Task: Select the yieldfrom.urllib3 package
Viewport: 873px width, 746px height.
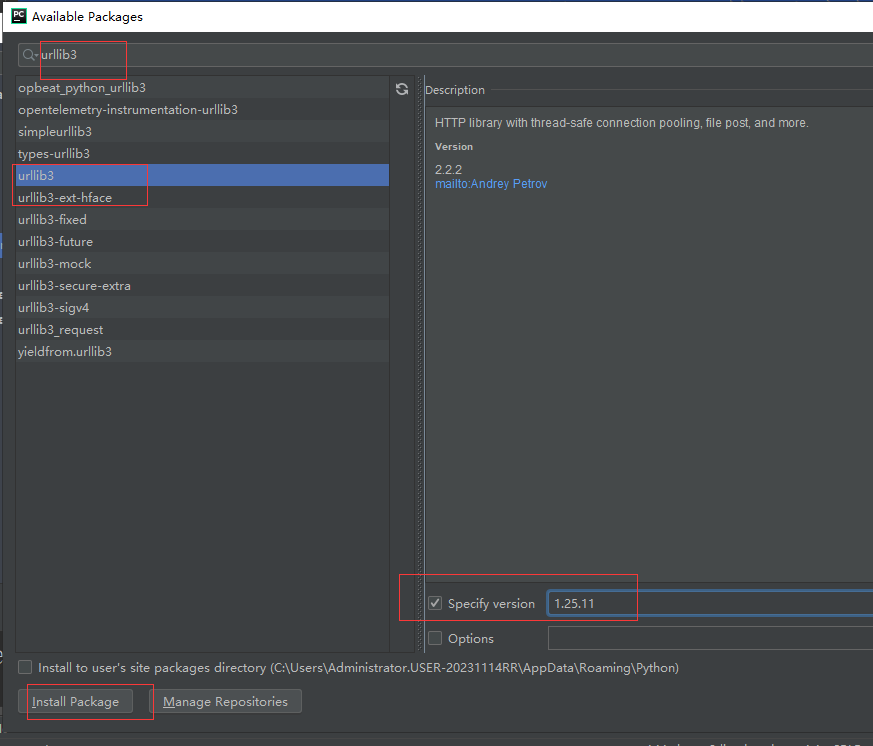Action: tap(203, 351)
